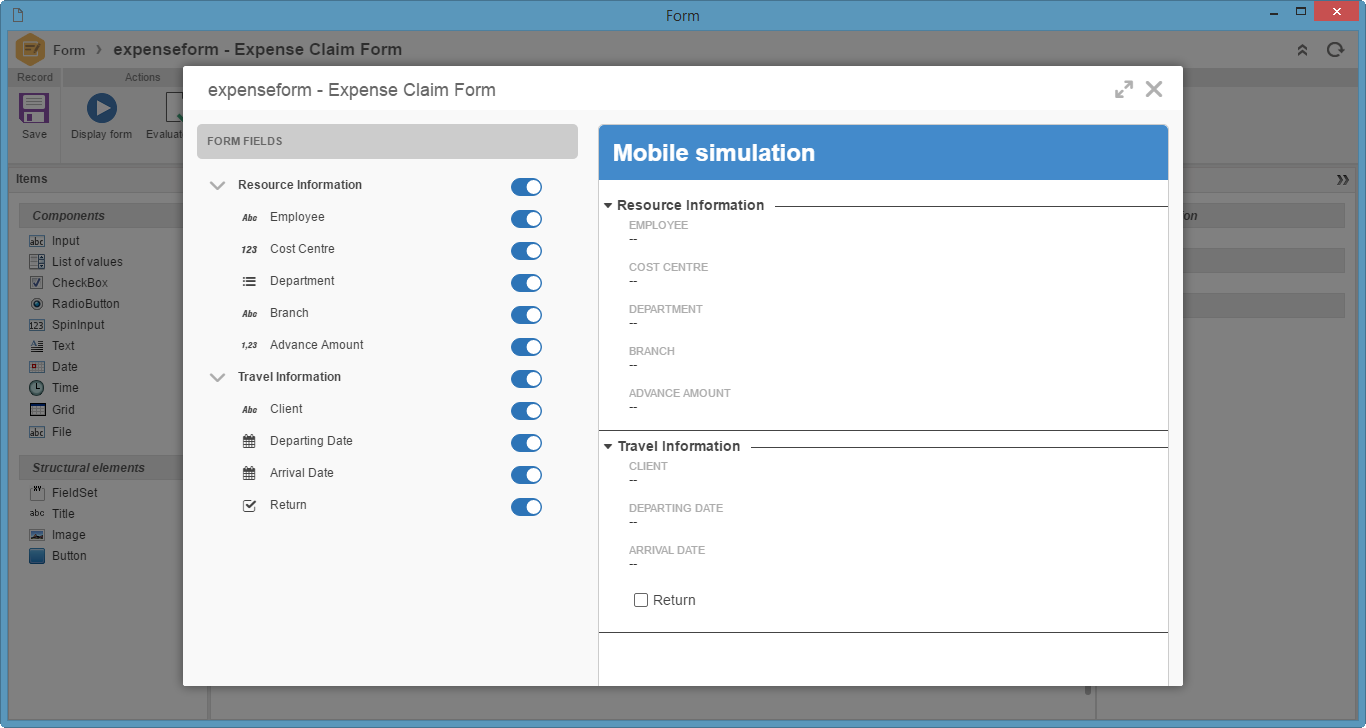Select the List of values component icon
The image size is (1366, 728).
pos(37,262)
